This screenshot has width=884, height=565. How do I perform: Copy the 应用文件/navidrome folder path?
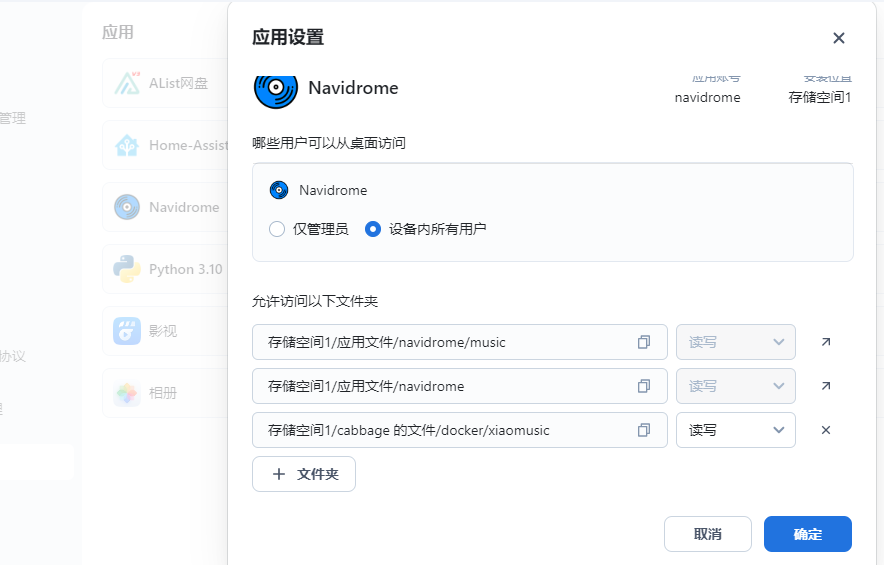pos(644,386)
